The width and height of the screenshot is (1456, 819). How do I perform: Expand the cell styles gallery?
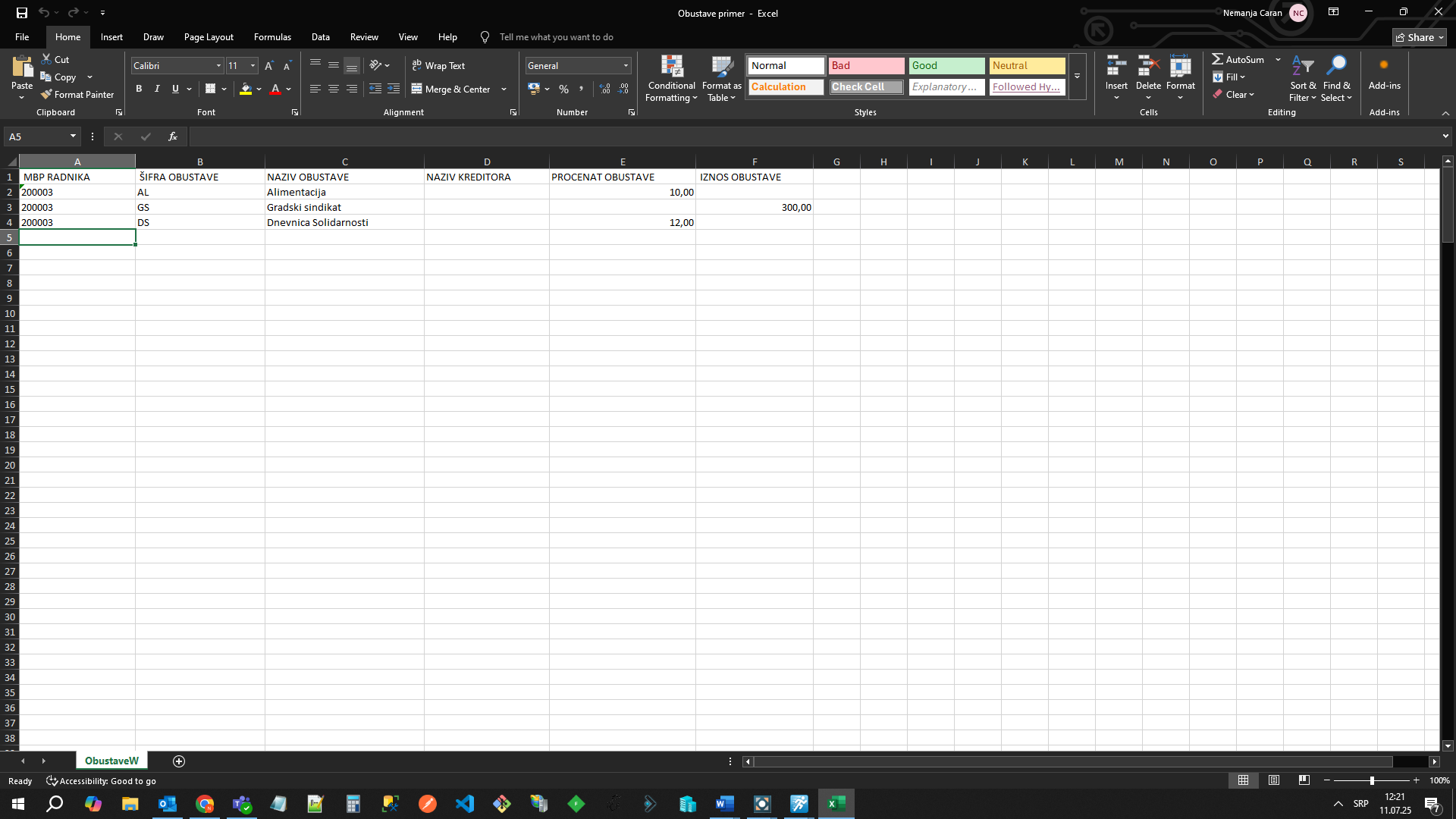pyautogui.click(x=1077, y=77)
